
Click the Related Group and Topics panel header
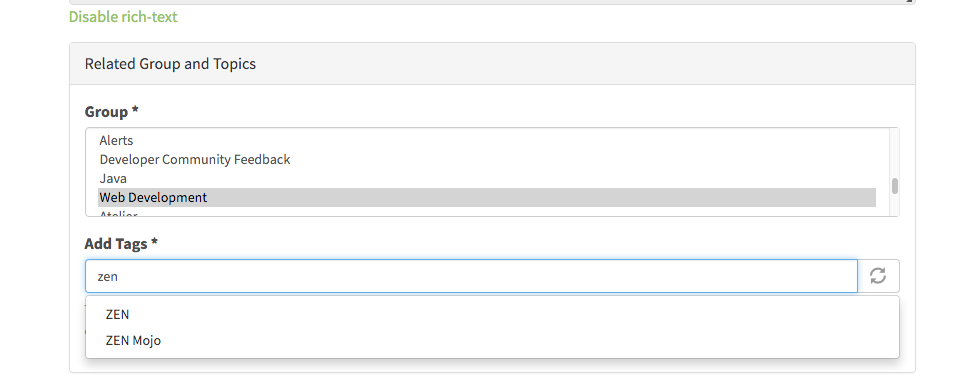492,64
